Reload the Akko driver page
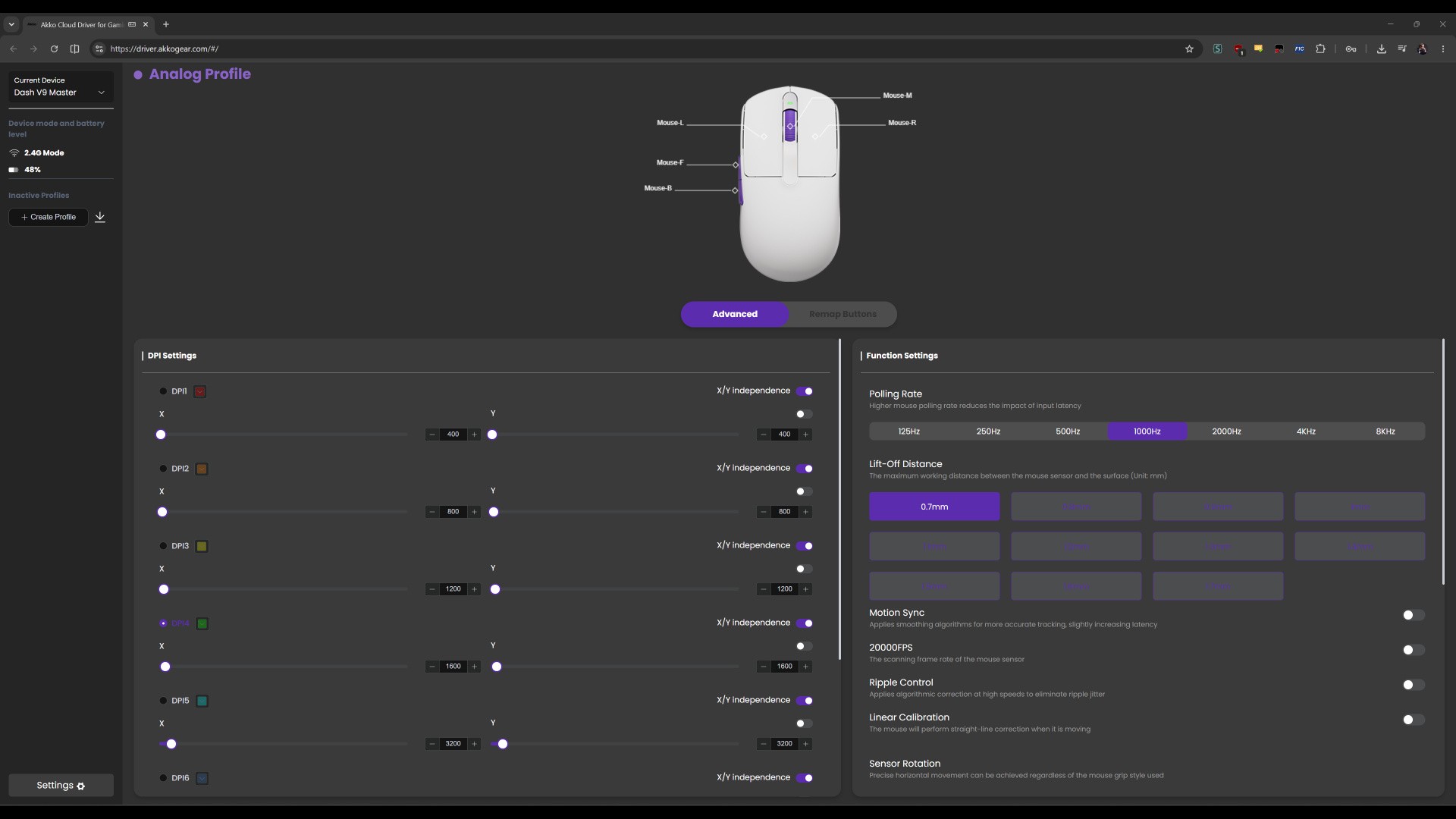Viewport: 1456px width, 819px height. pos(54,49)
